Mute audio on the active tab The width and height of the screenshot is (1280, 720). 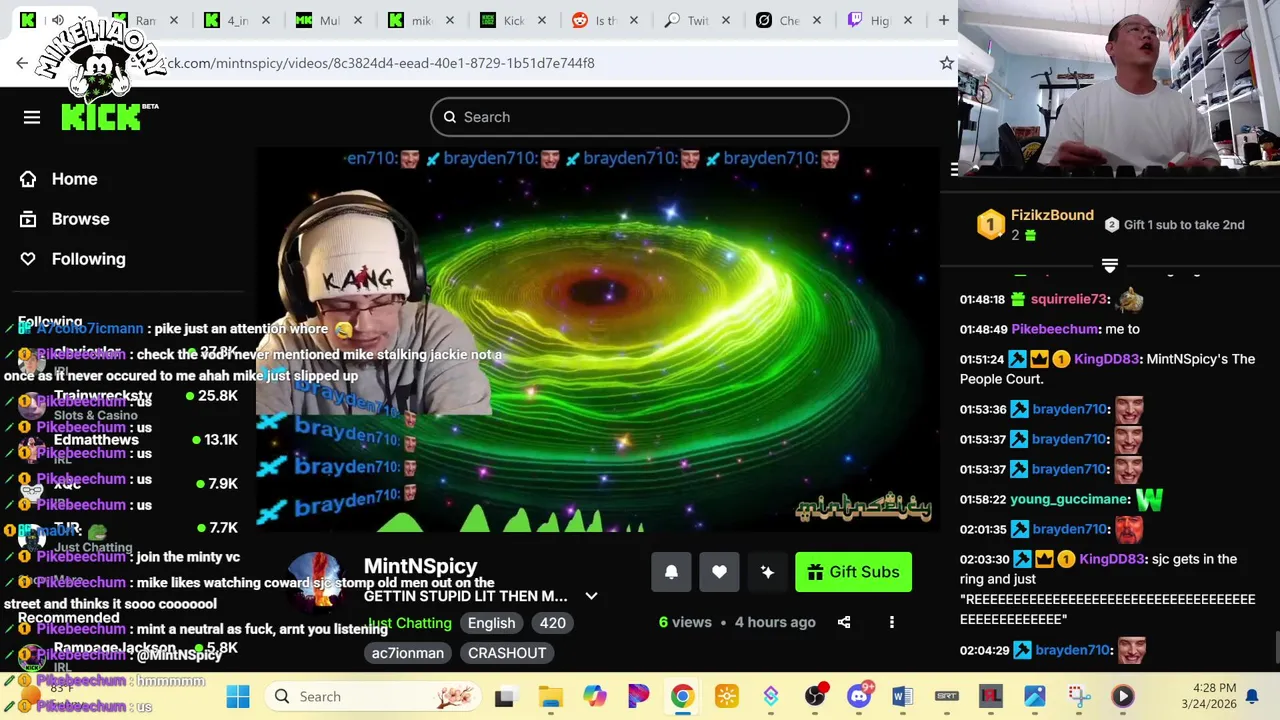[x=57, y=20]
